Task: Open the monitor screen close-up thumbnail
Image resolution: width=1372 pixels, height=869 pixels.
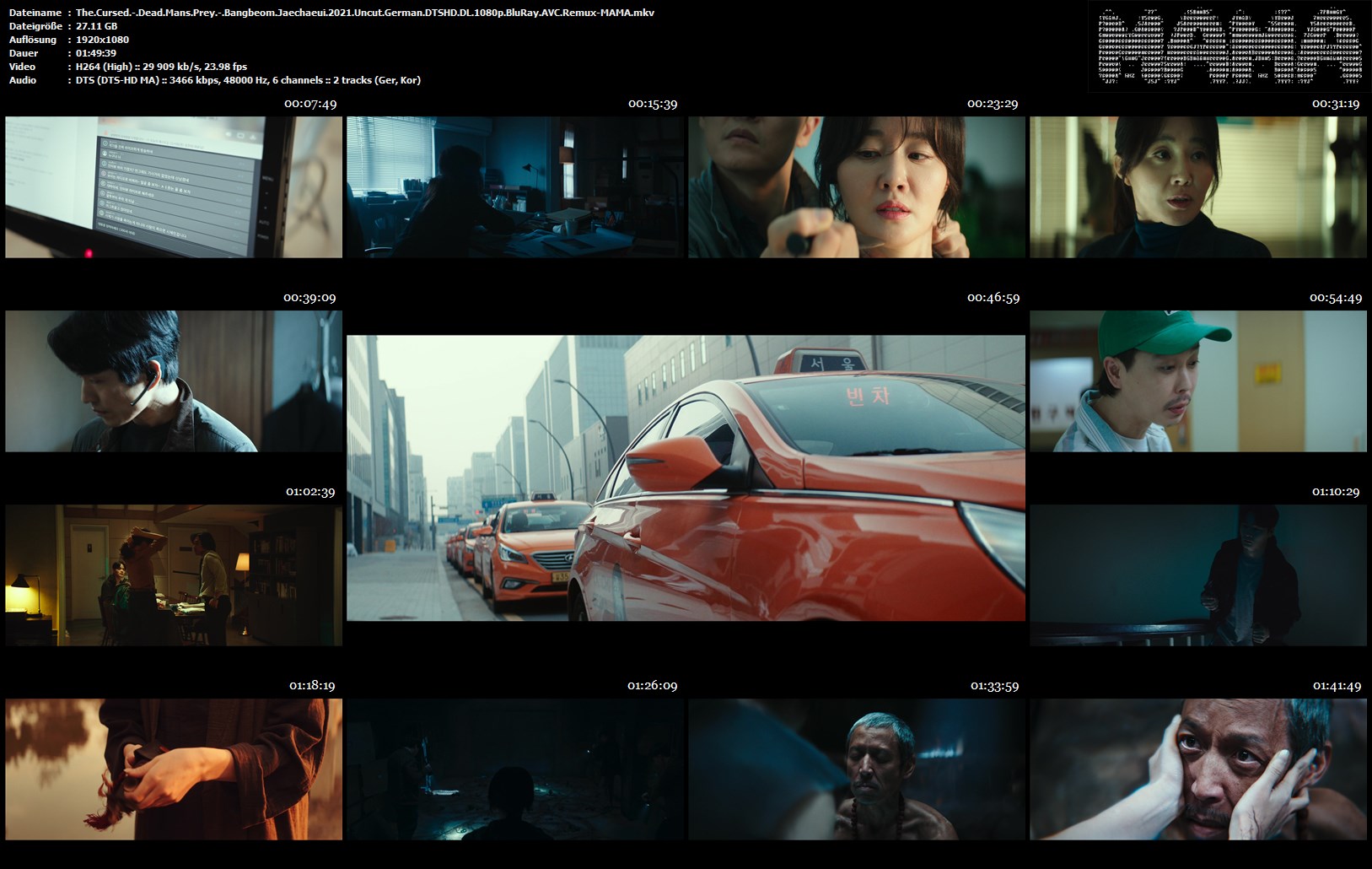Action: point(174,187)
